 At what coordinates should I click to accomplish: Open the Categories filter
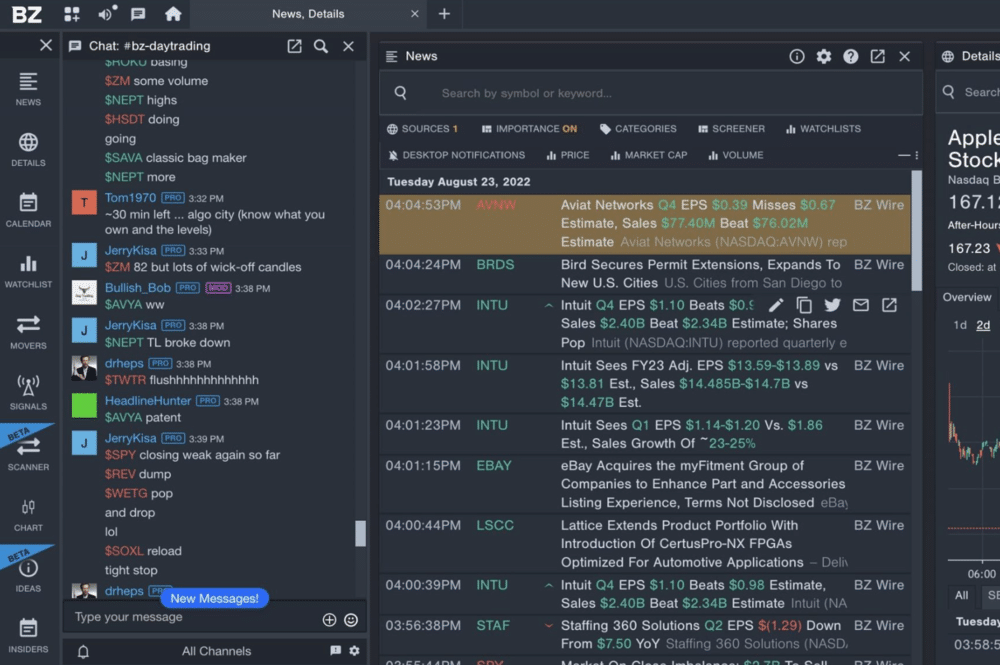pos(638,129)
